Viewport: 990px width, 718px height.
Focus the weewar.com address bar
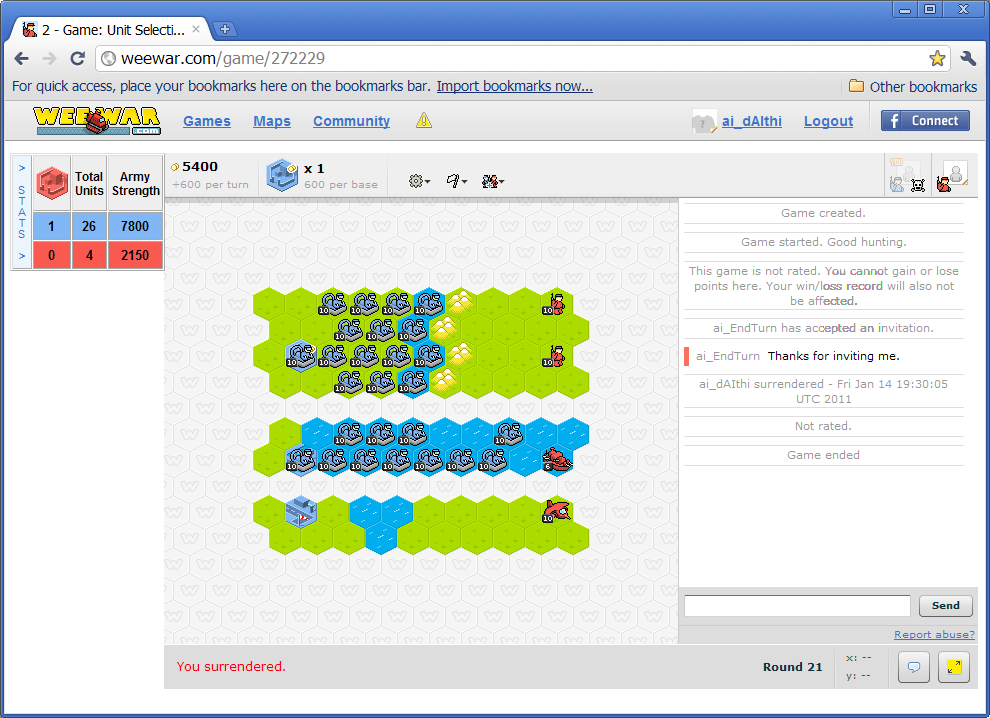pos(515,59)
